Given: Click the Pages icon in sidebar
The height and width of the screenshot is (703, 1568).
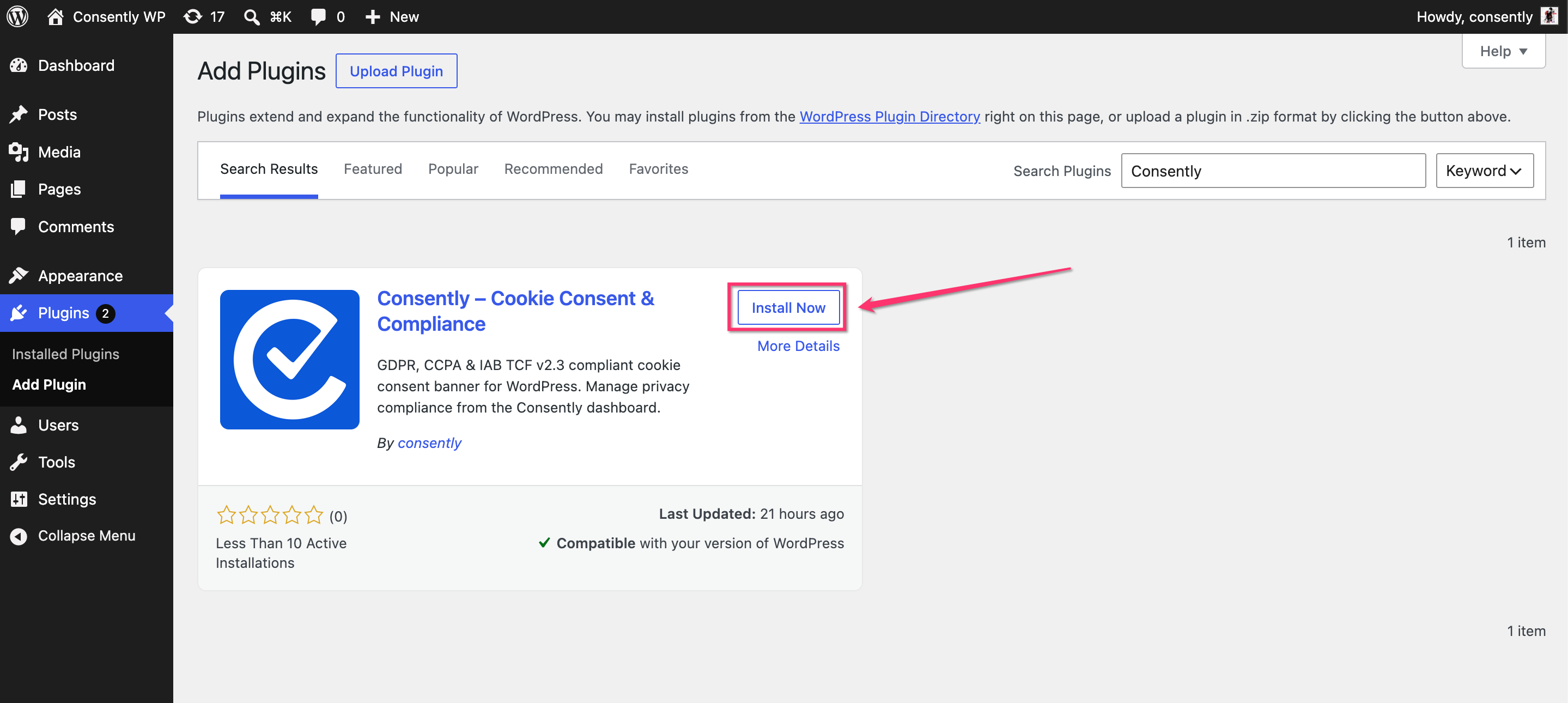Looking at the screenshot, I should click(19, 189).
